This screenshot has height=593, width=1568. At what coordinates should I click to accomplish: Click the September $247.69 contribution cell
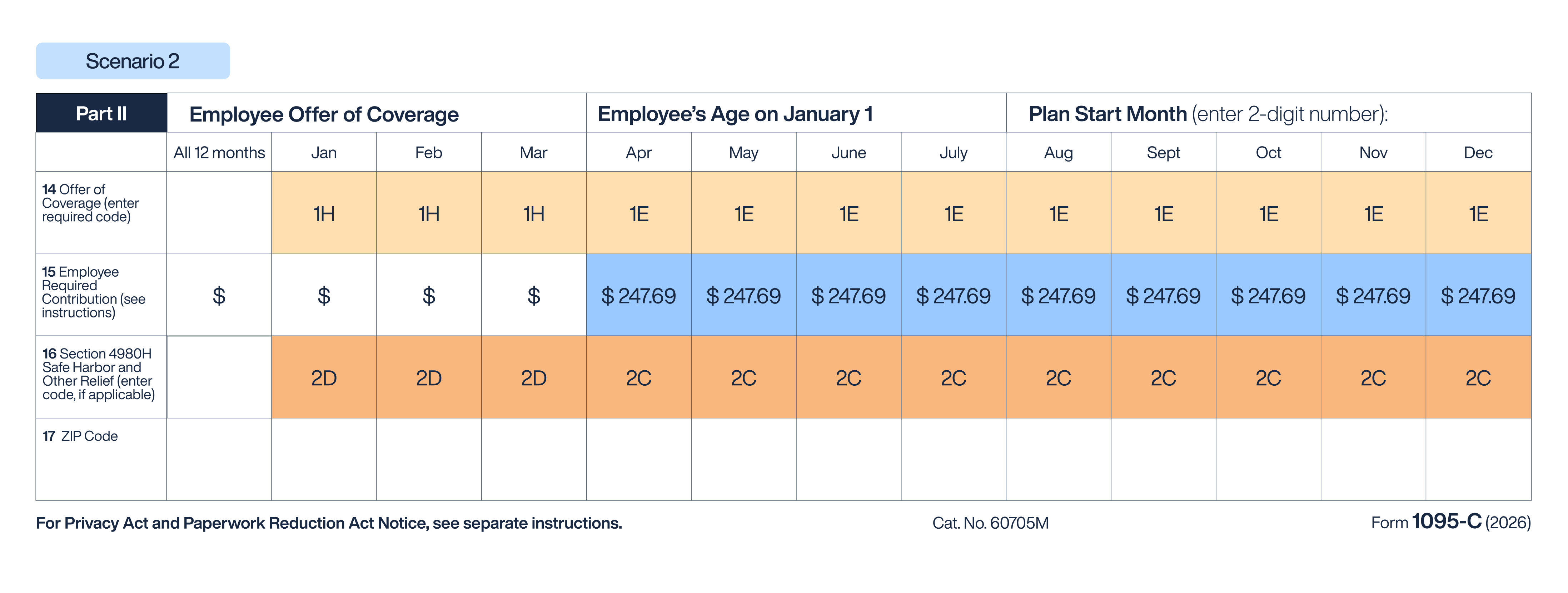[x=1163, y=296]
